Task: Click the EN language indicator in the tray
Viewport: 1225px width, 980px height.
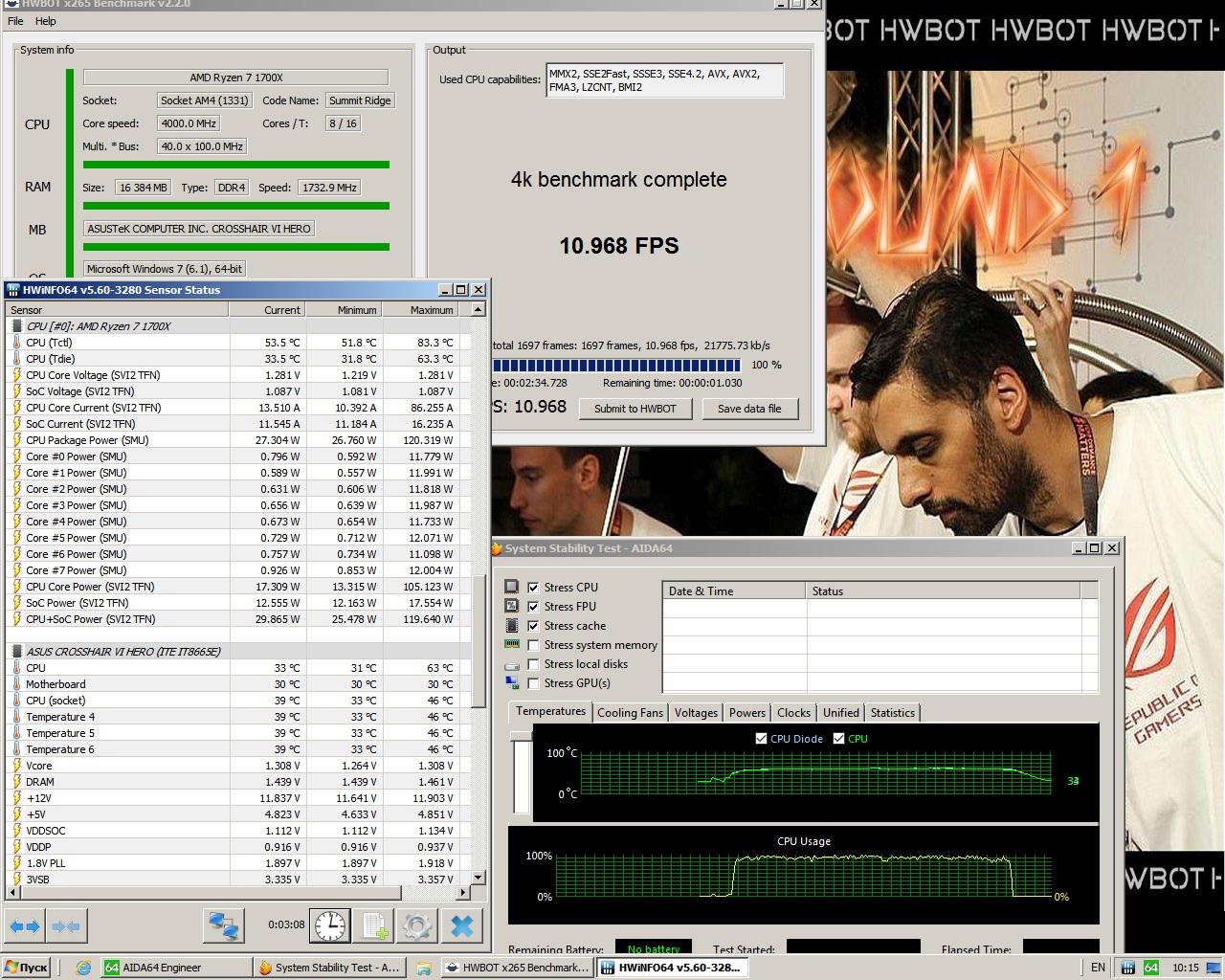Action: tap(1098, 968)
